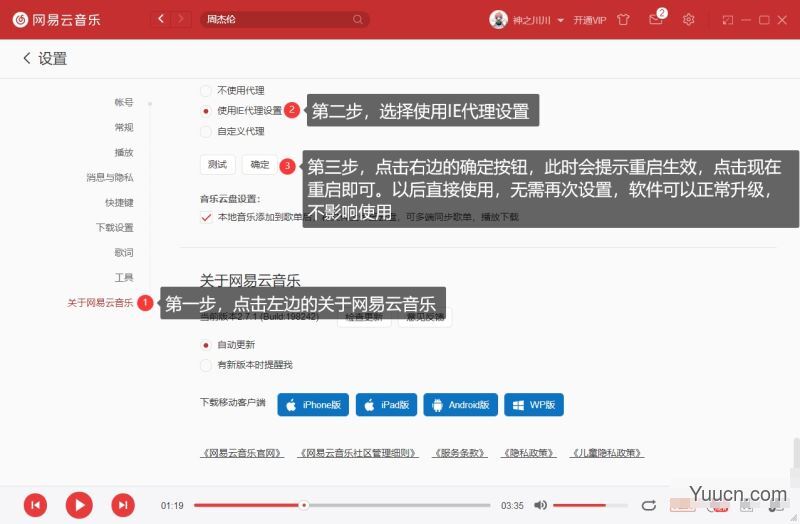Open 下载设置 settings section
The height and width of the screenshot is (524, 800).
tap(115, 227)
